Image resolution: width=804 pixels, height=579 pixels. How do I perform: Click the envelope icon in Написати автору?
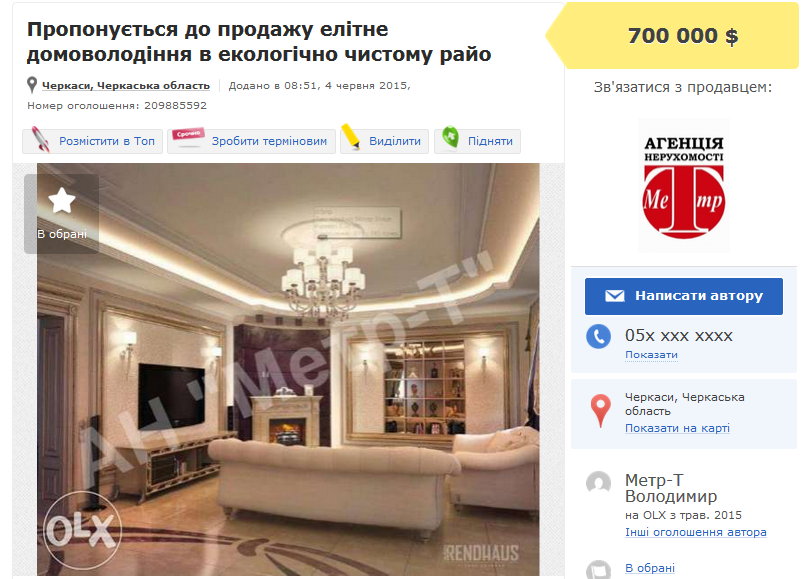click(x=615, y=296)
